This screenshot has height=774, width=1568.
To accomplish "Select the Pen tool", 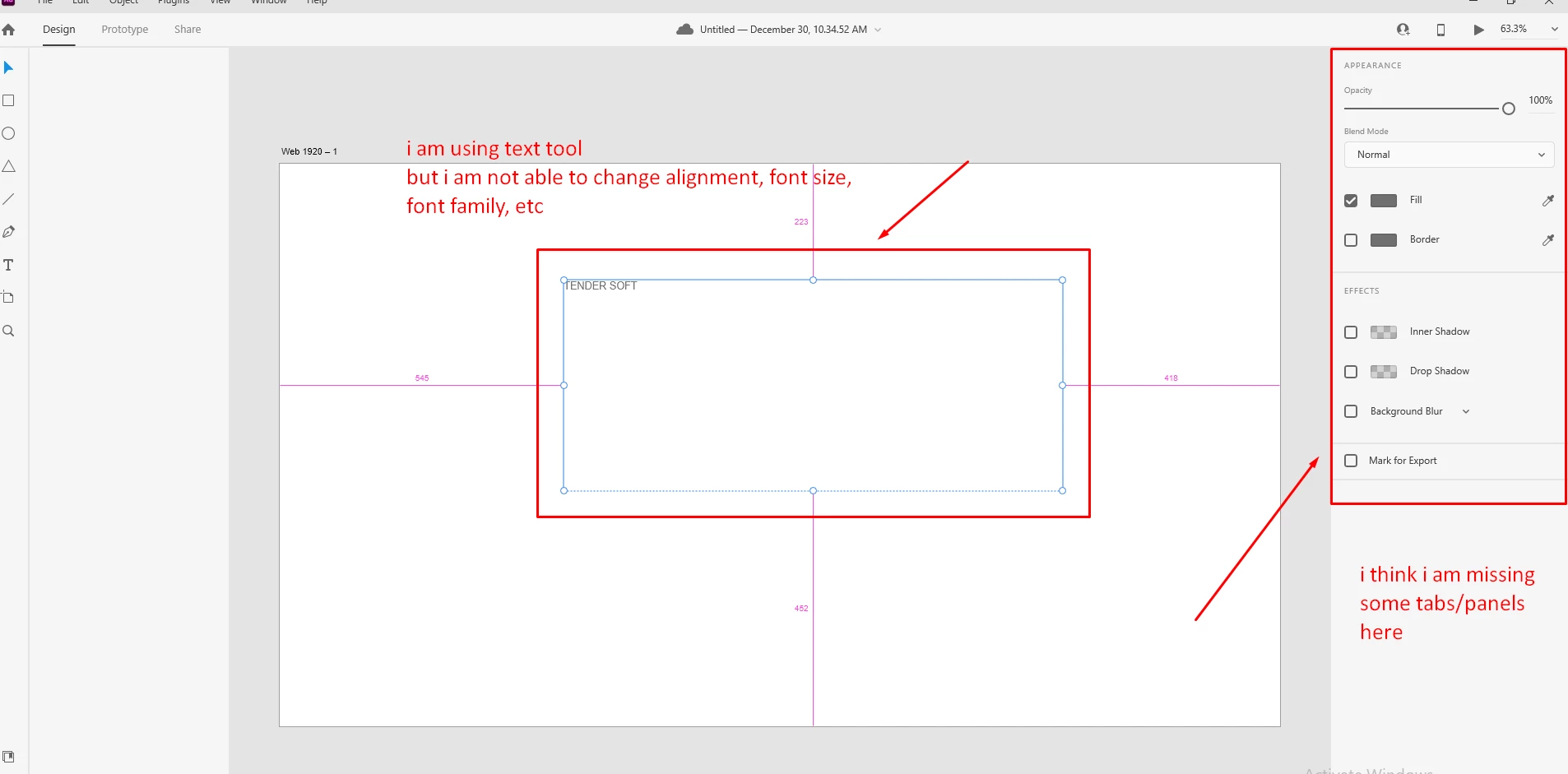I will pos(8,232).
